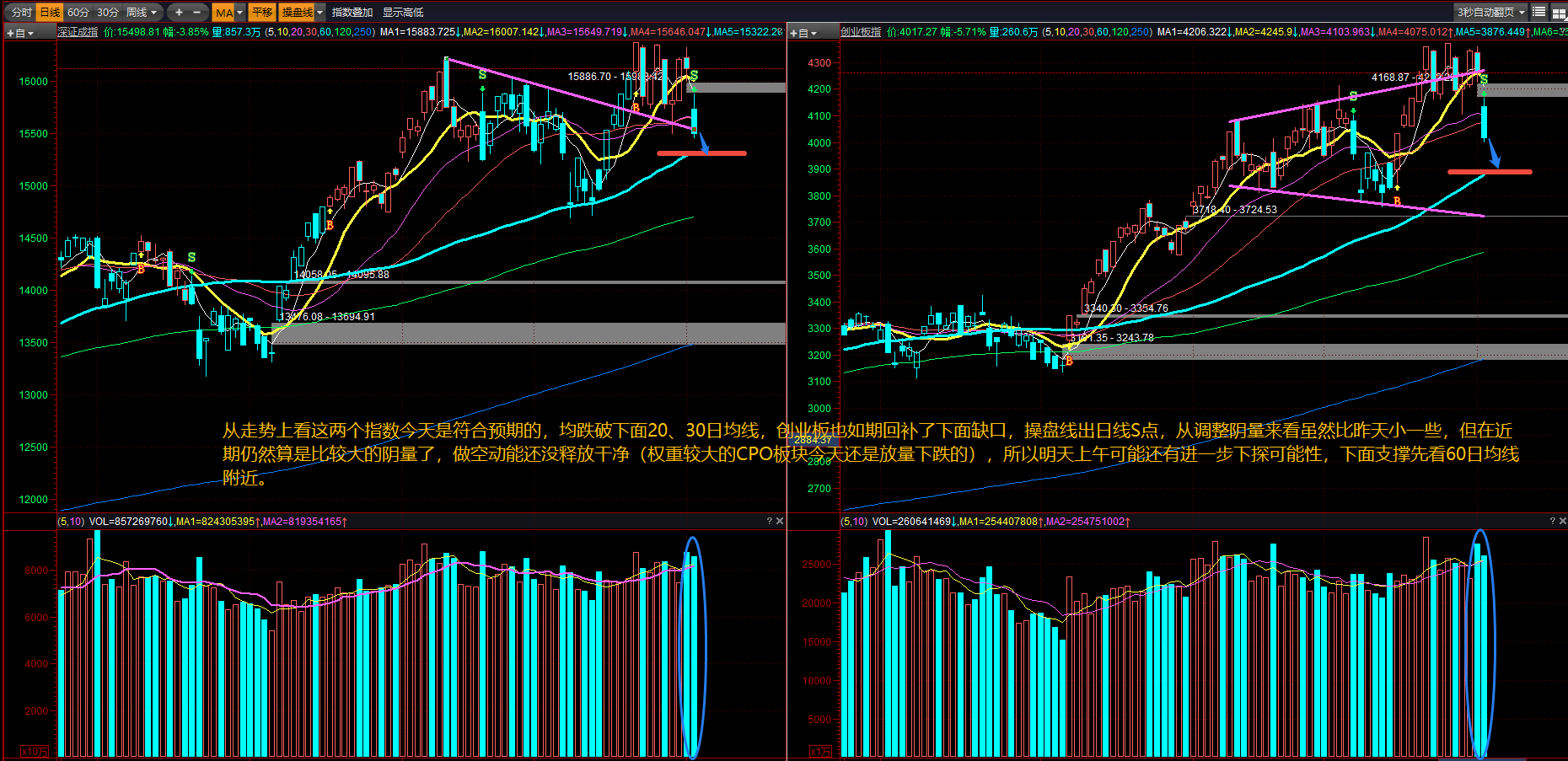Click the gap label 3340.30 - 3354.76
The width and height of the screenshot is (1568, 761).
point(1126,308)
